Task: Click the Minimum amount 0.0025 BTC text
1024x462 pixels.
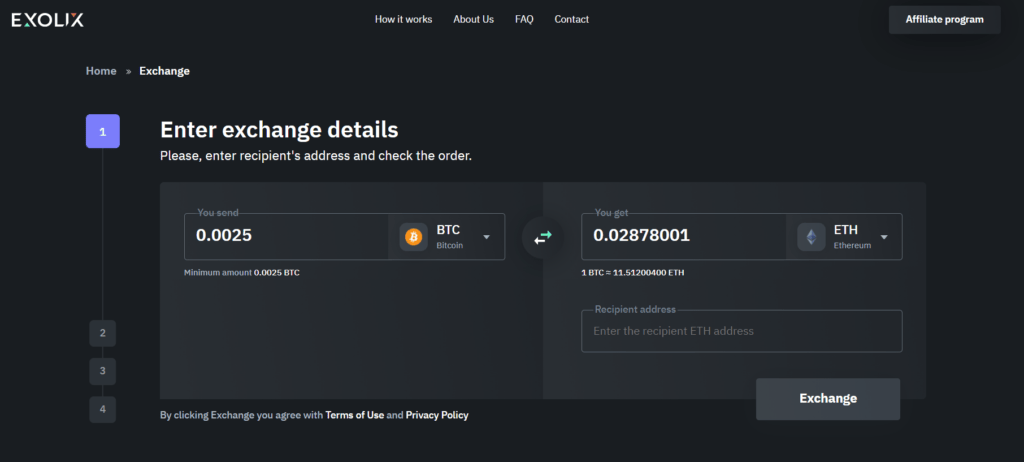Action: click(x=242, y=272)
